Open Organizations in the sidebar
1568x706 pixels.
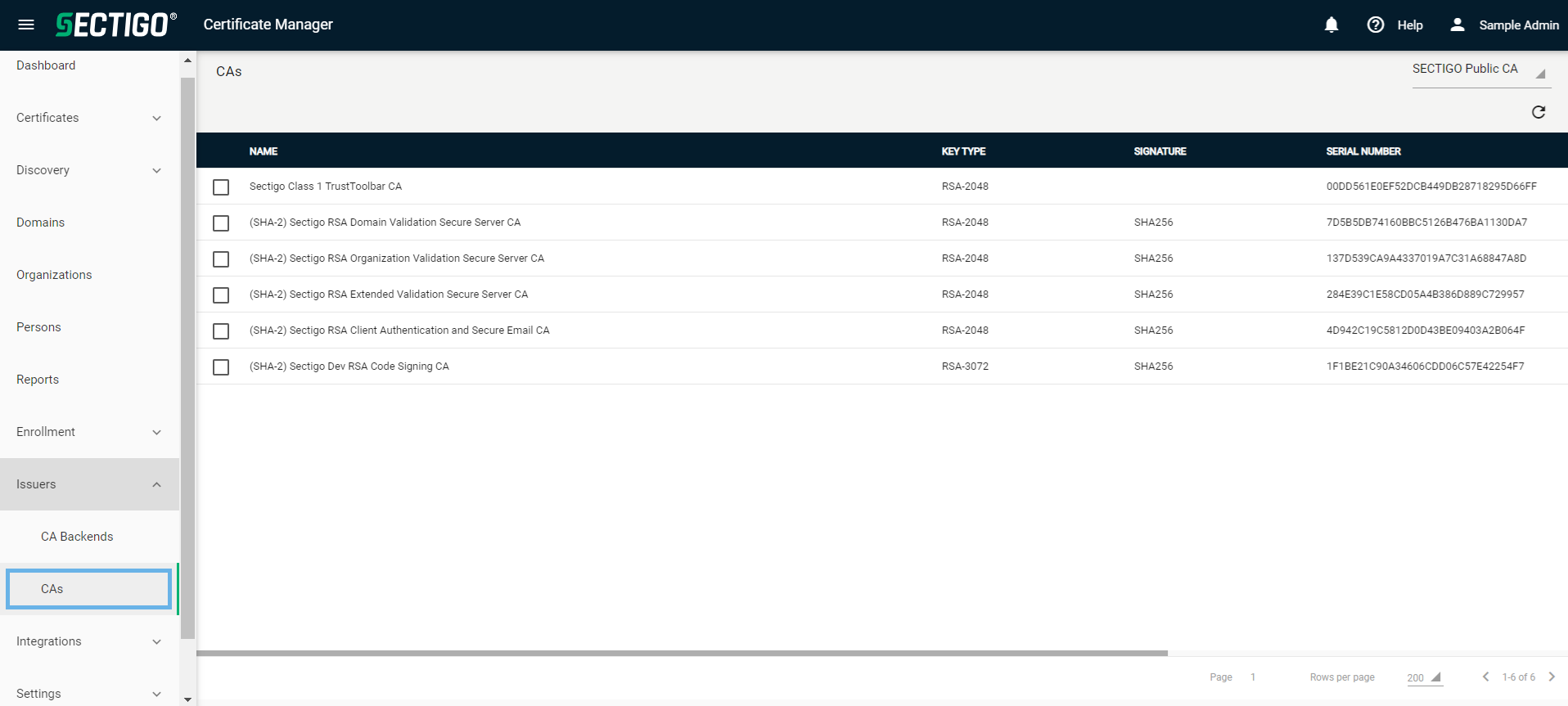[54, 275]
